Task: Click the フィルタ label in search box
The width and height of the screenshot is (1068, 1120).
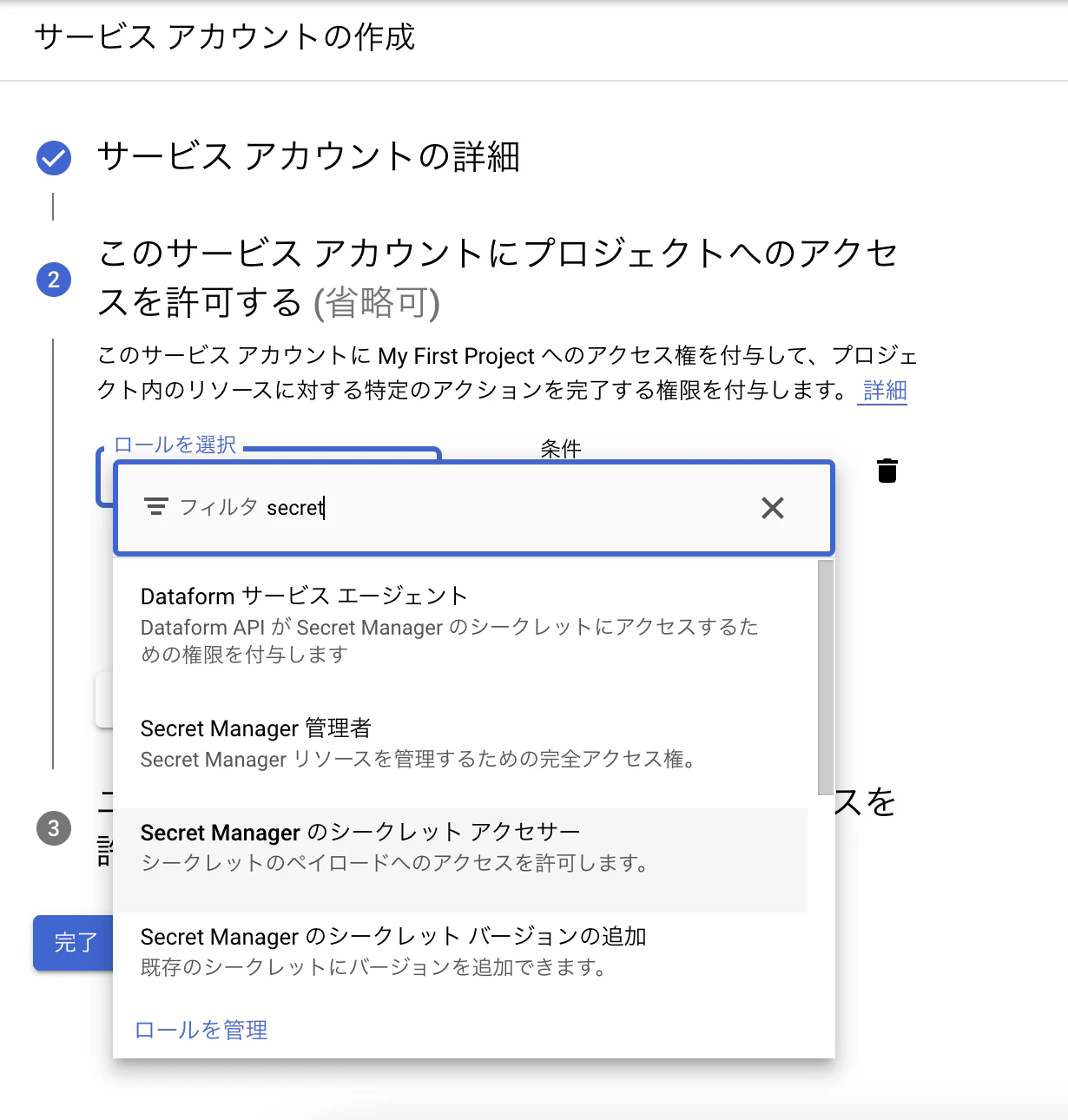Action: [218, 507]
